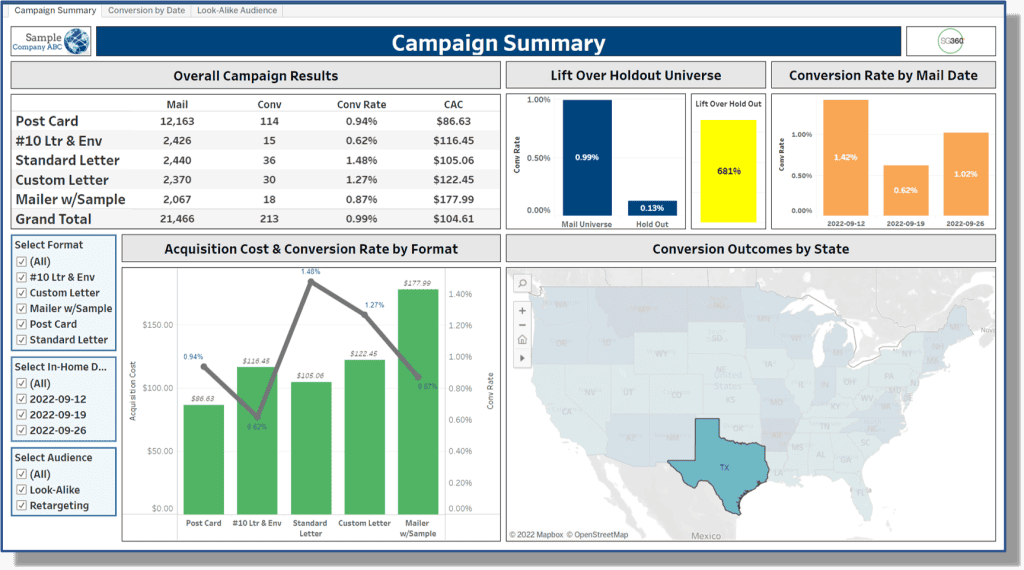Viewport: 1024px width, 570px height.
Task: Toggle (All) under Select Audience
Action: point(22,475)
